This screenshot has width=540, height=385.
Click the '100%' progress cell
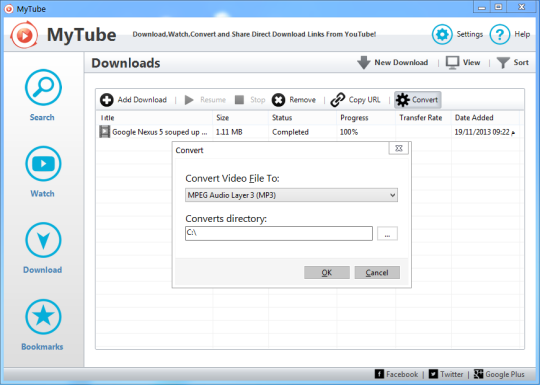point(349,132)
